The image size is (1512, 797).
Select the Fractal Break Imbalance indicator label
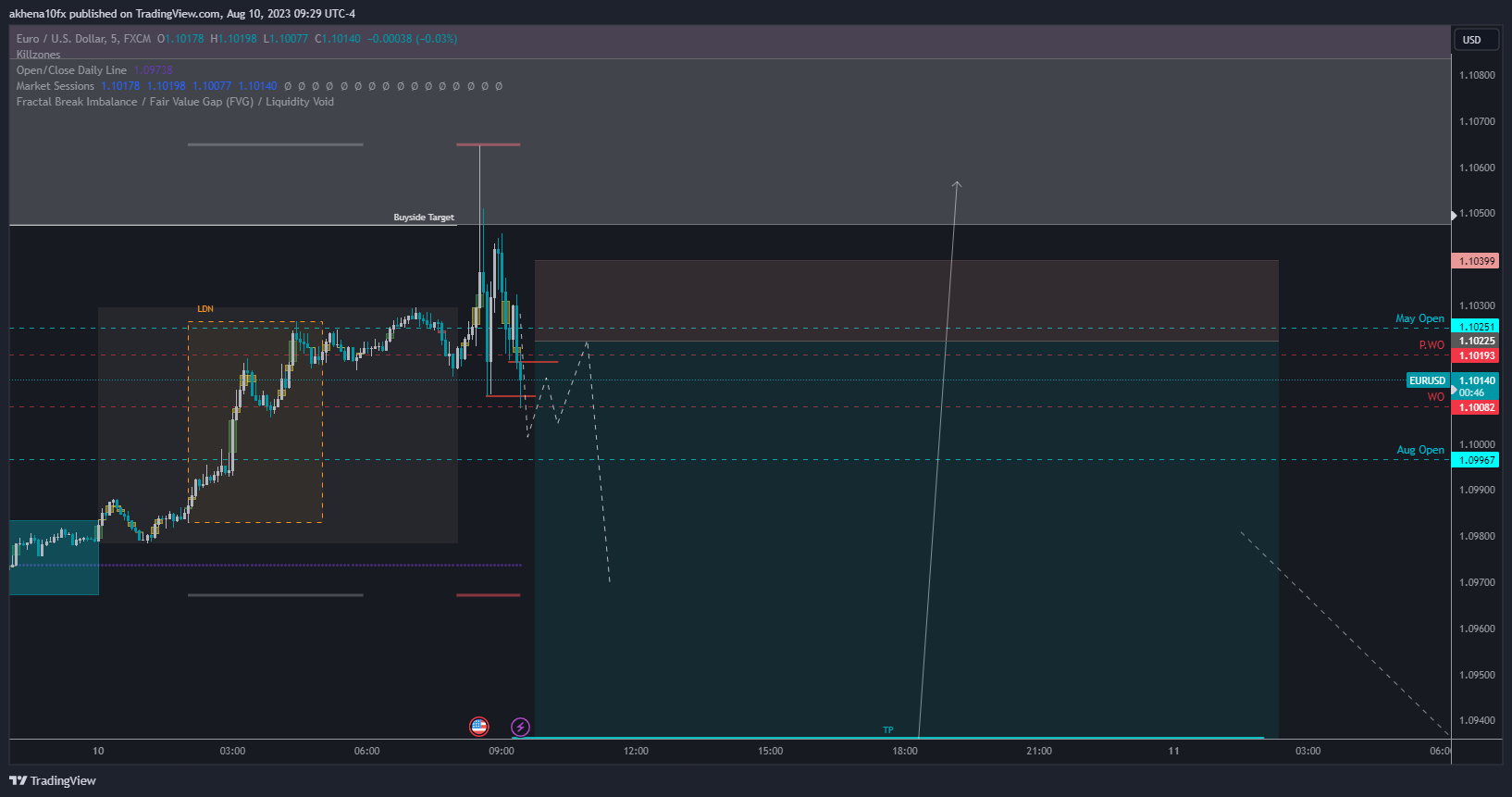click(x=175, y=102)
